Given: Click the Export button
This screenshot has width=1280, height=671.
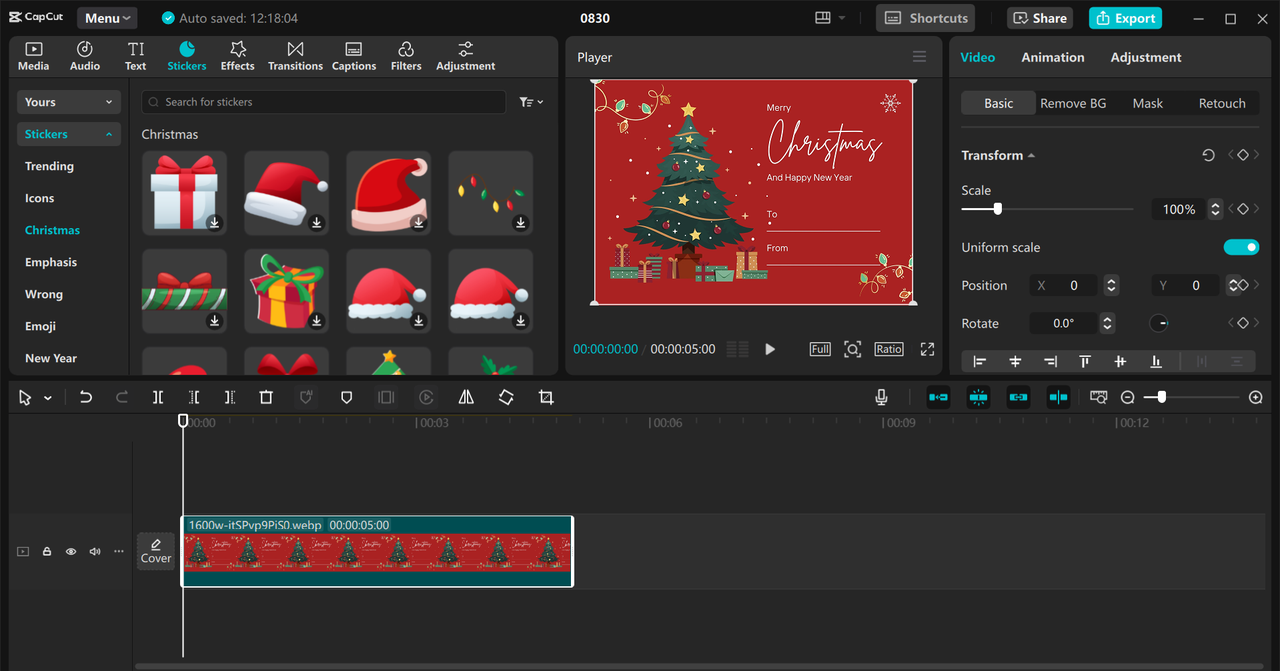Looking at the screenshot, I should pos(1125,18).
